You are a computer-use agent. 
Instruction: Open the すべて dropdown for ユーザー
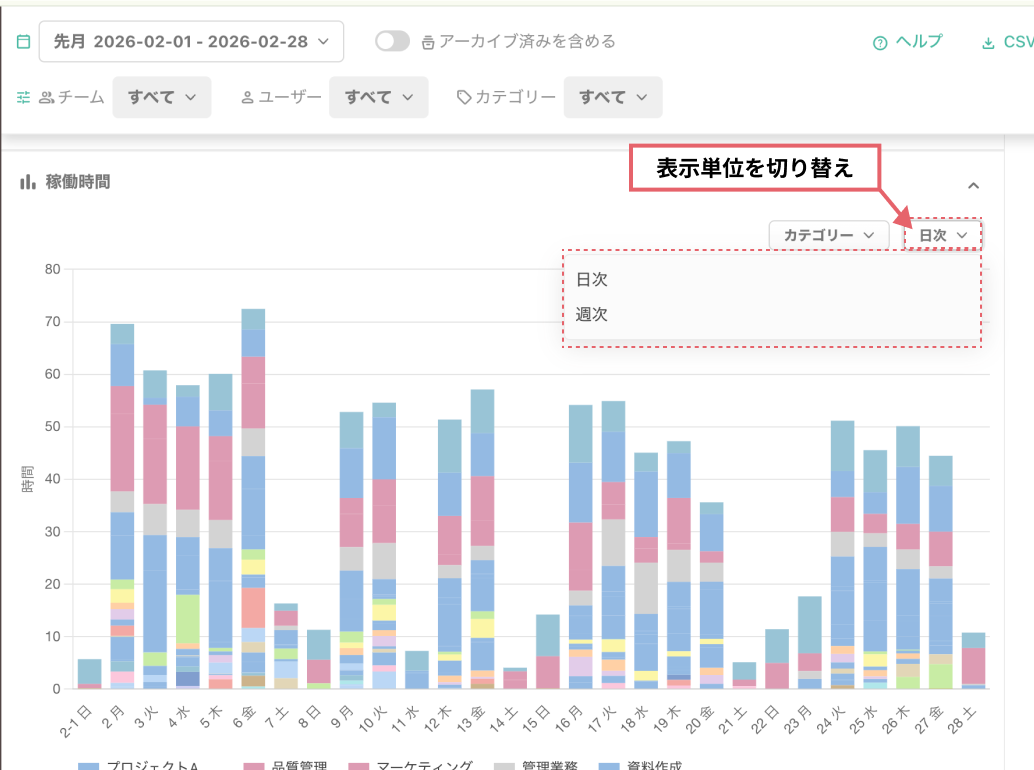tap(379, 97)
